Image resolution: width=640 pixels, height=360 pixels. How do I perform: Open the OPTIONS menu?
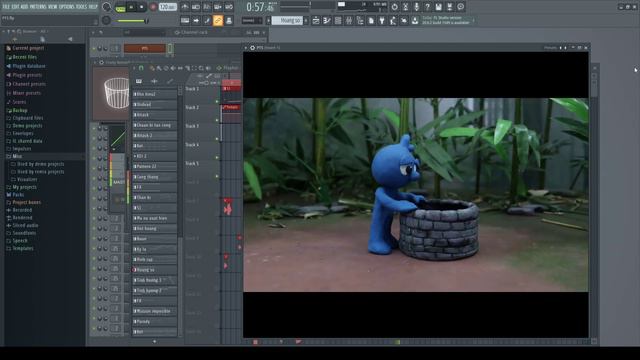coord(67,7)
